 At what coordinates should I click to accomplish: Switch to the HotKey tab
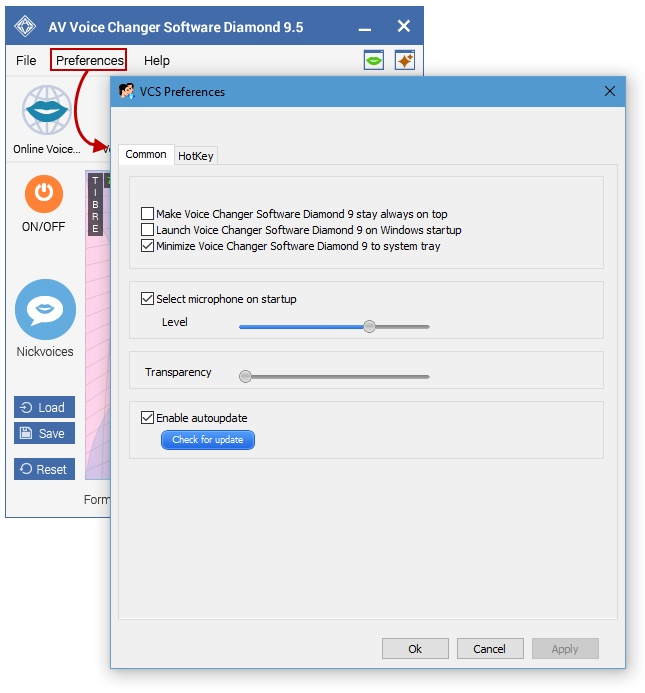tap(195, 156)
